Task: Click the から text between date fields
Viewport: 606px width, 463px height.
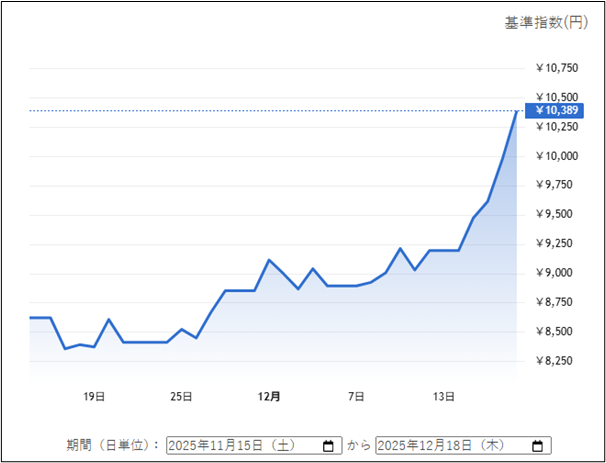Action: point(358,446)
